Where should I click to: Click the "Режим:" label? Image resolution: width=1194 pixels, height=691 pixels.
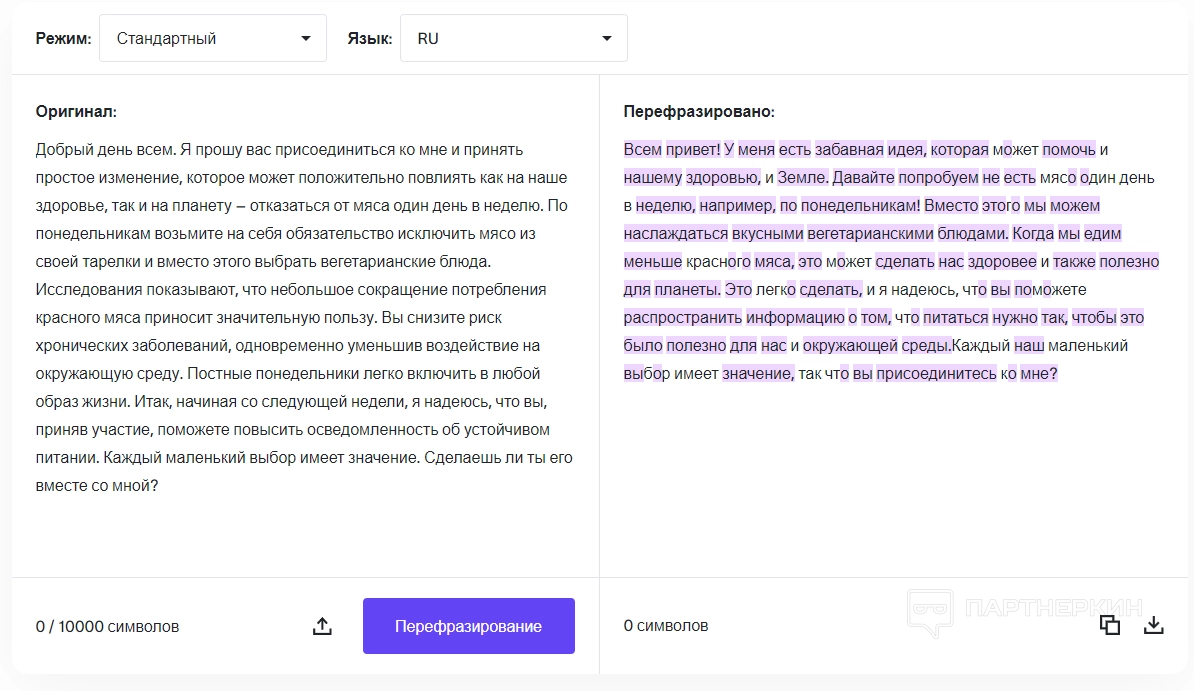pyautogui.click(x=63, y=39)
